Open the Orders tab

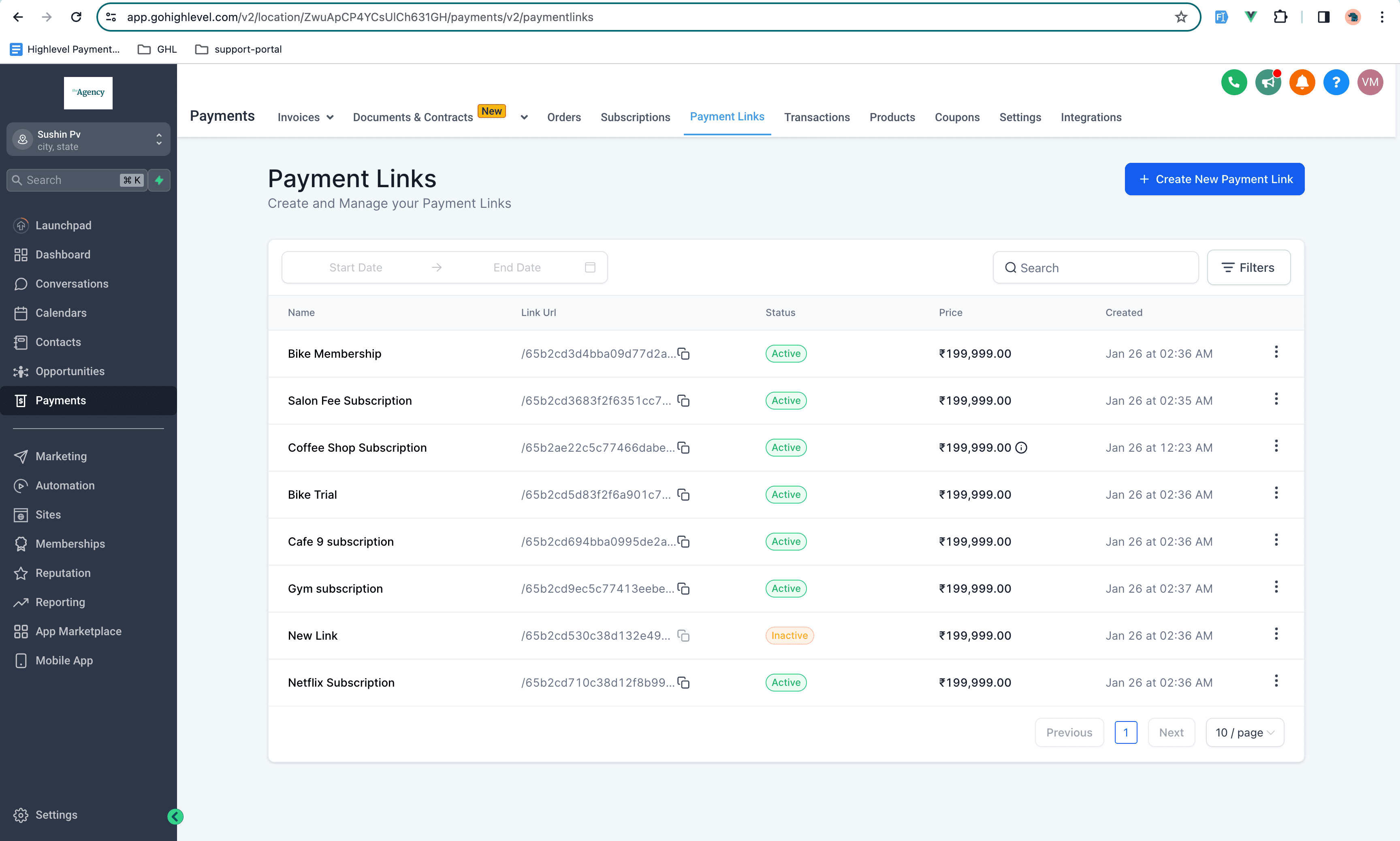click(564, 117)
